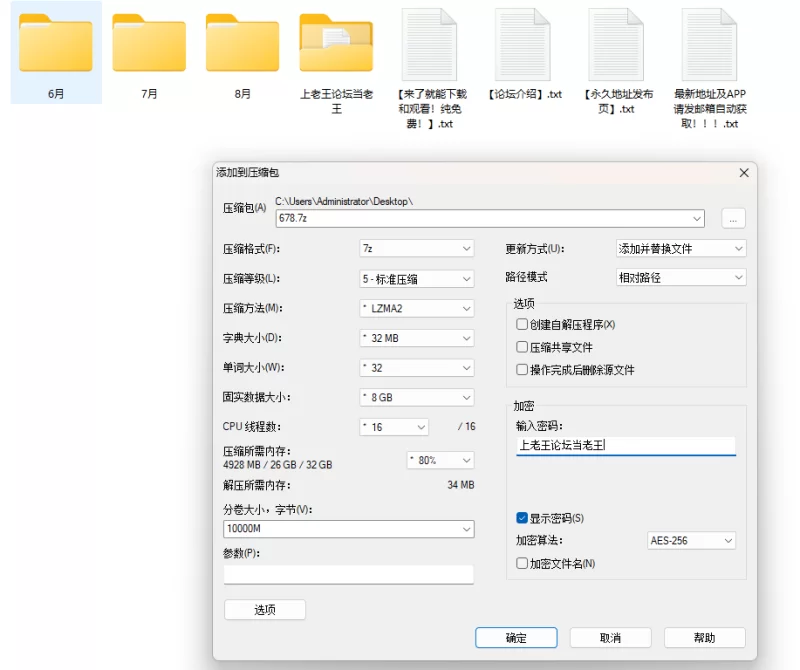Click the 8月 folder name label

pos(242,94)
